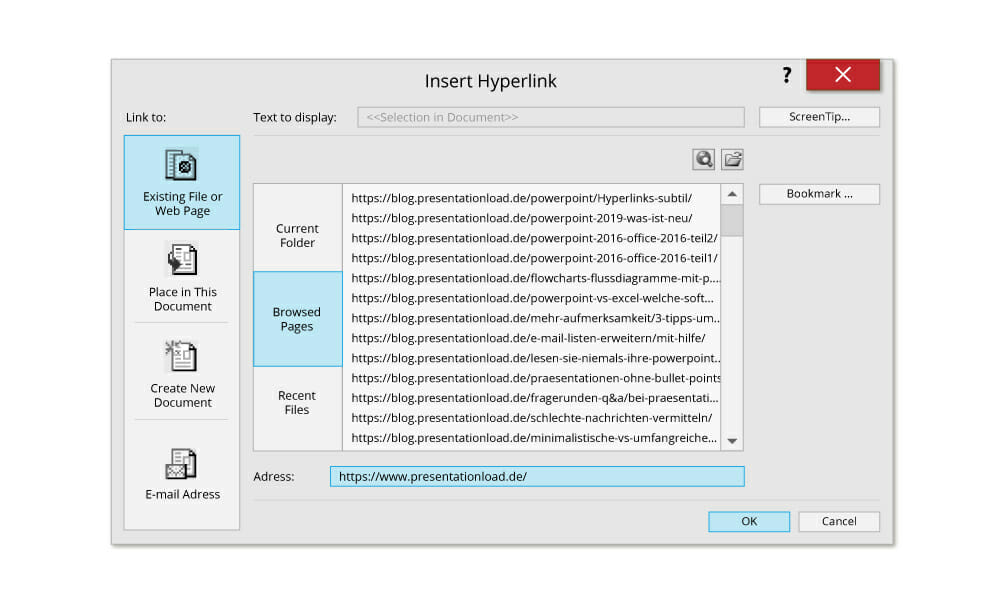The width and height of the screenshot is (1000, 600).
Task: Select the Hyperlinks-subtil URL entry
Action: pos(521,198)
